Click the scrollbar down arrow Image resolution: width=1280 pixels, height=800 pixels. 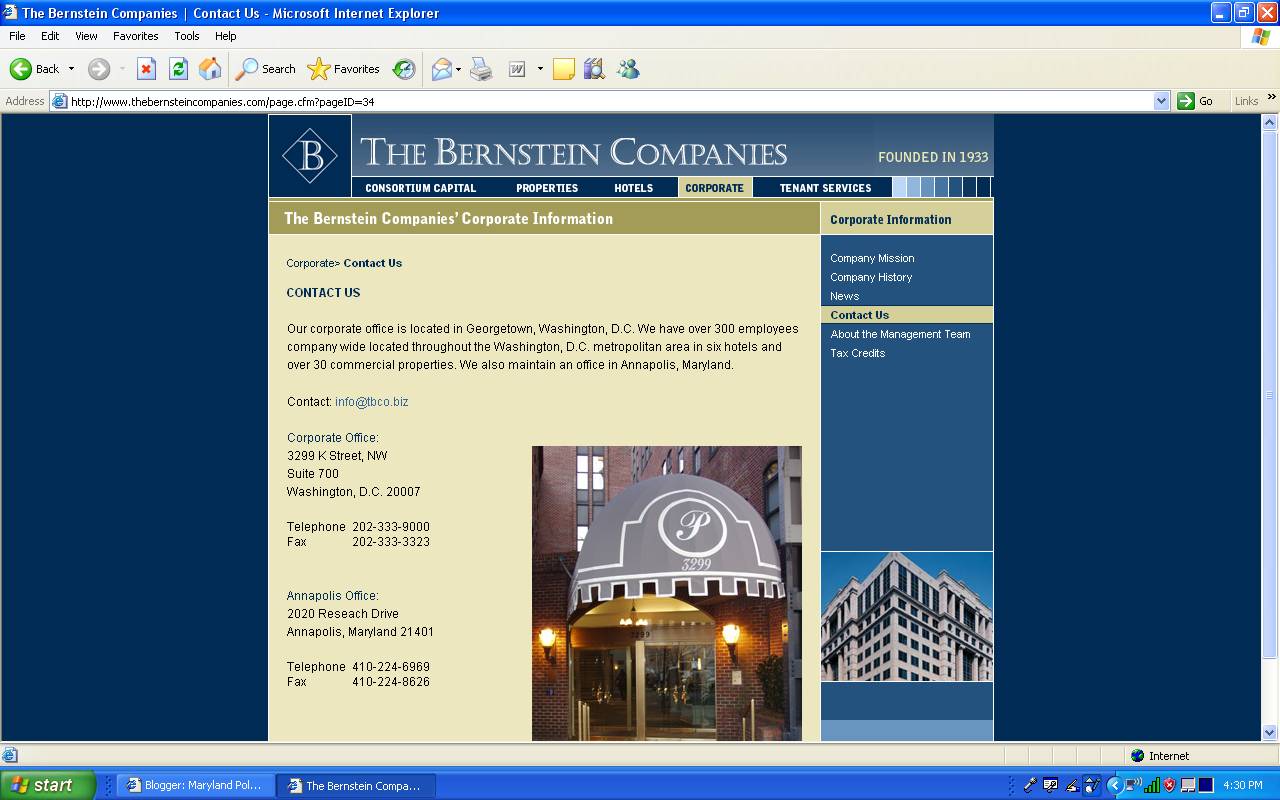click(x=1270, y=732)
